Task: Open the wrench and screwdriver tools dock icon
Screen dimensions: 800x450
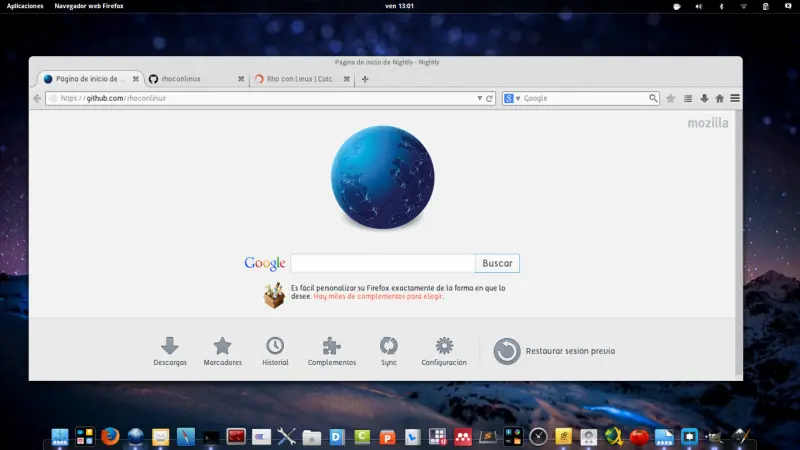Action: [286, 437]
